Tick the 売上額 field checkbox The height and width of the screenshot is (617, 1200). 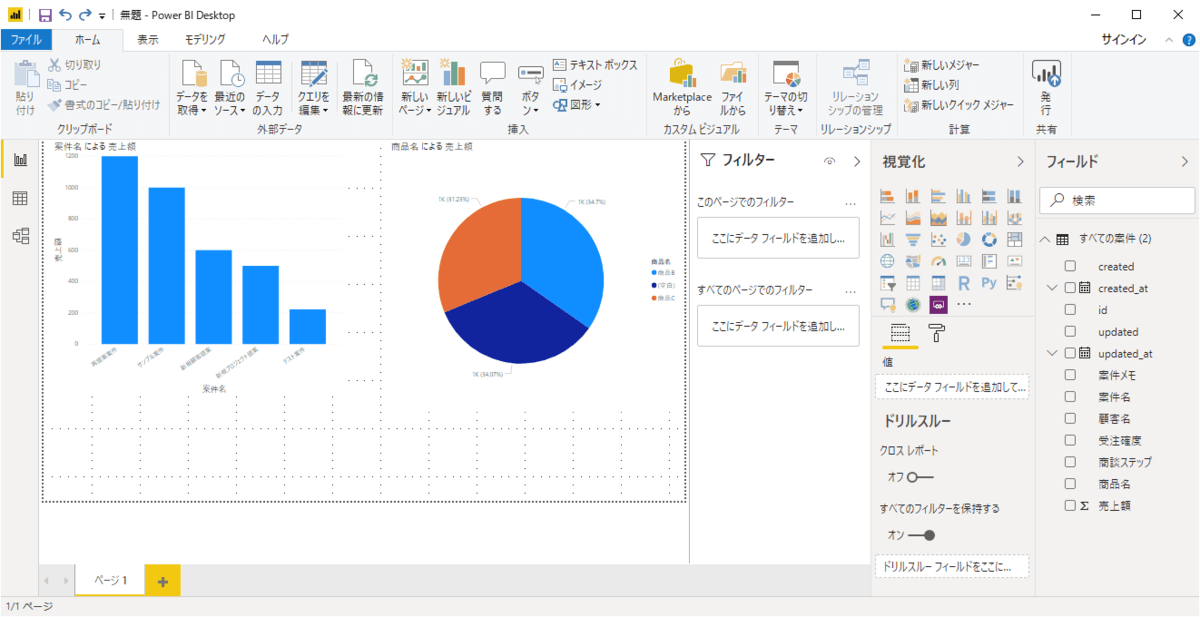[x=1070, y=506]
